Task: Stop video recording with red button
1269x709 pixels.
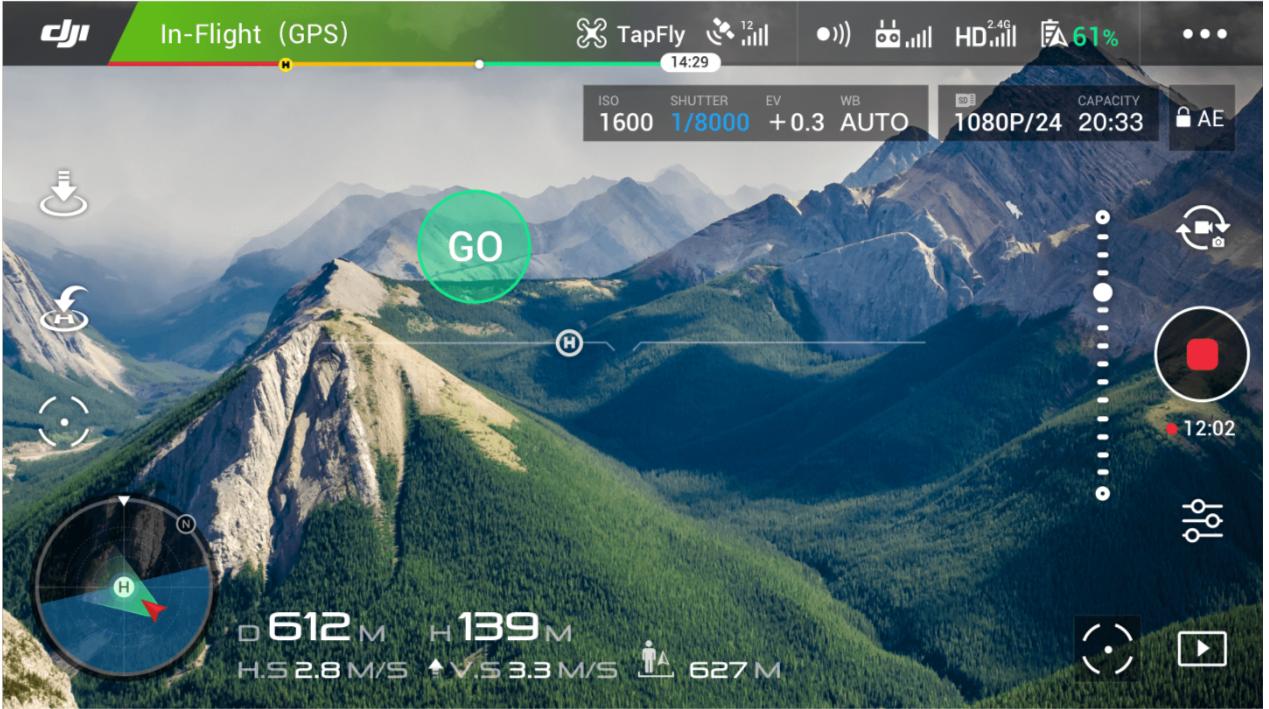Action: point(1201,354)
